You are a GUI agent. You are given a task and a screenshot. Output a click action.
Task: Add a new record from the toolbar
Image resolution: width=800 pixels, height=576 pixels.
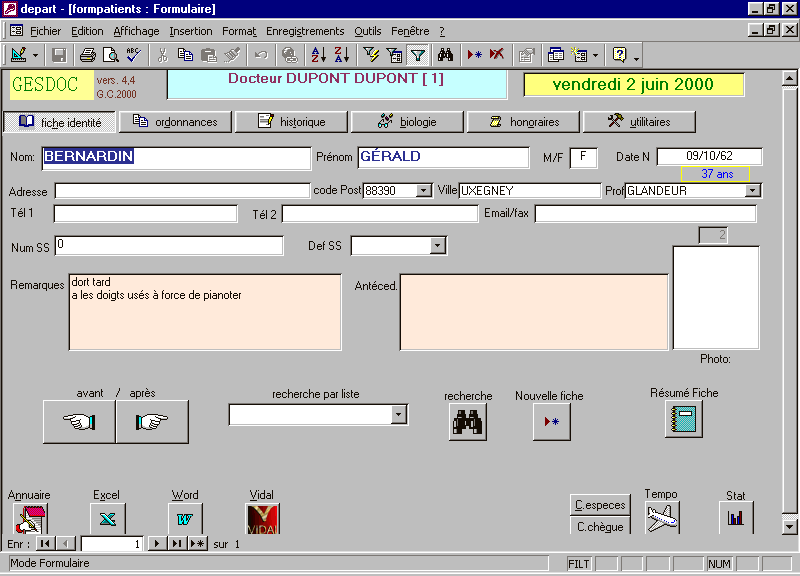pos(474,55)
